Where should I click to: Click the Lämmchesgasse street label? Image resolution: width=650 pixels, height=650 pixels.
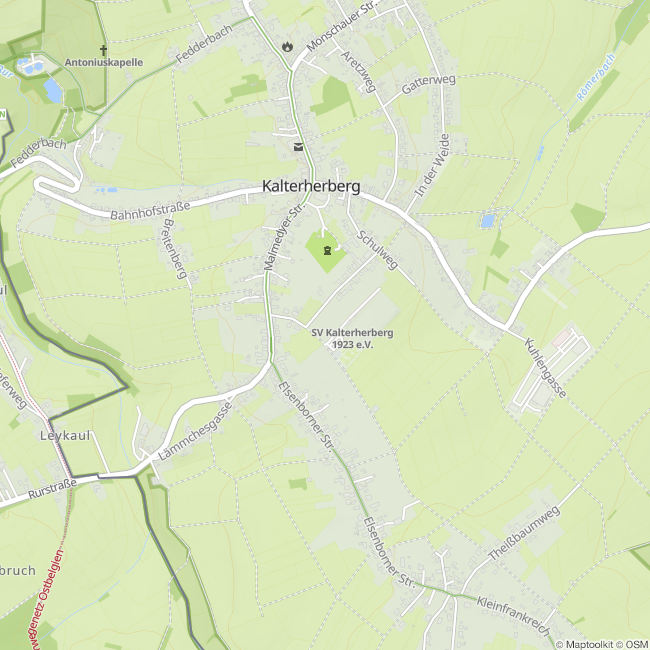195,432
